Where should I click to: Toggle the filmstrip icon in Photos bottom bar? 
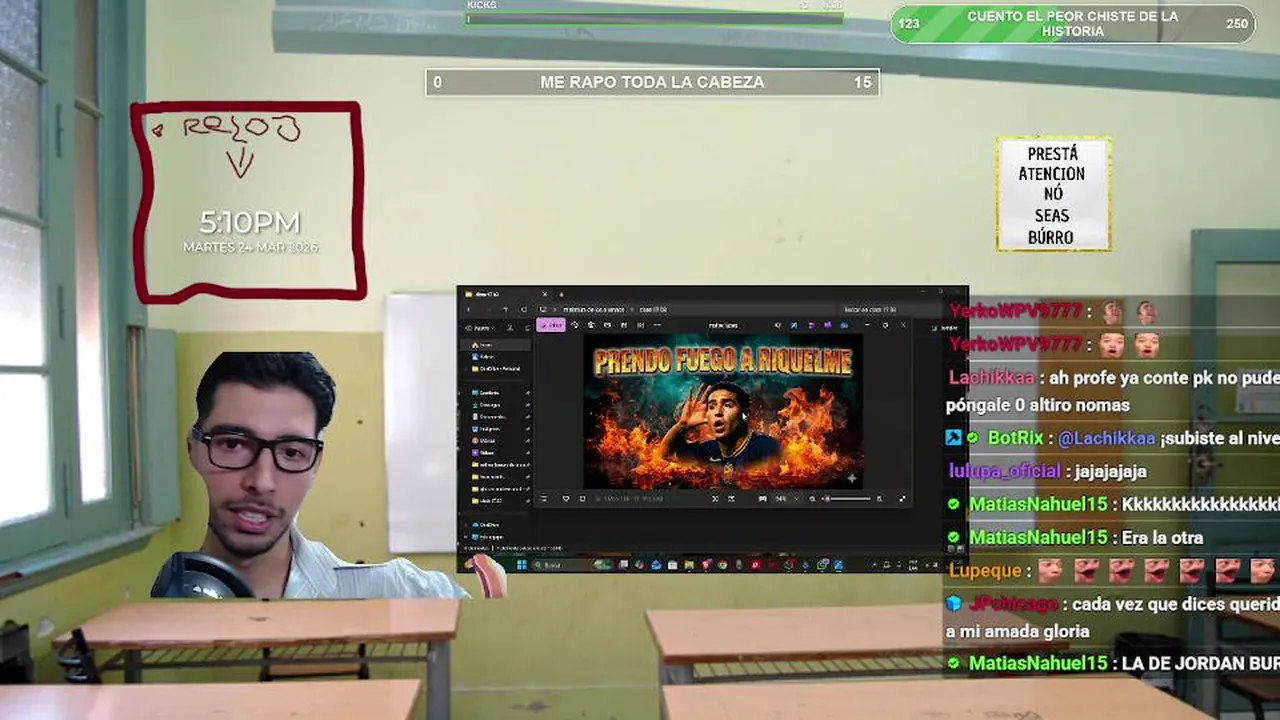coord(544,499)
